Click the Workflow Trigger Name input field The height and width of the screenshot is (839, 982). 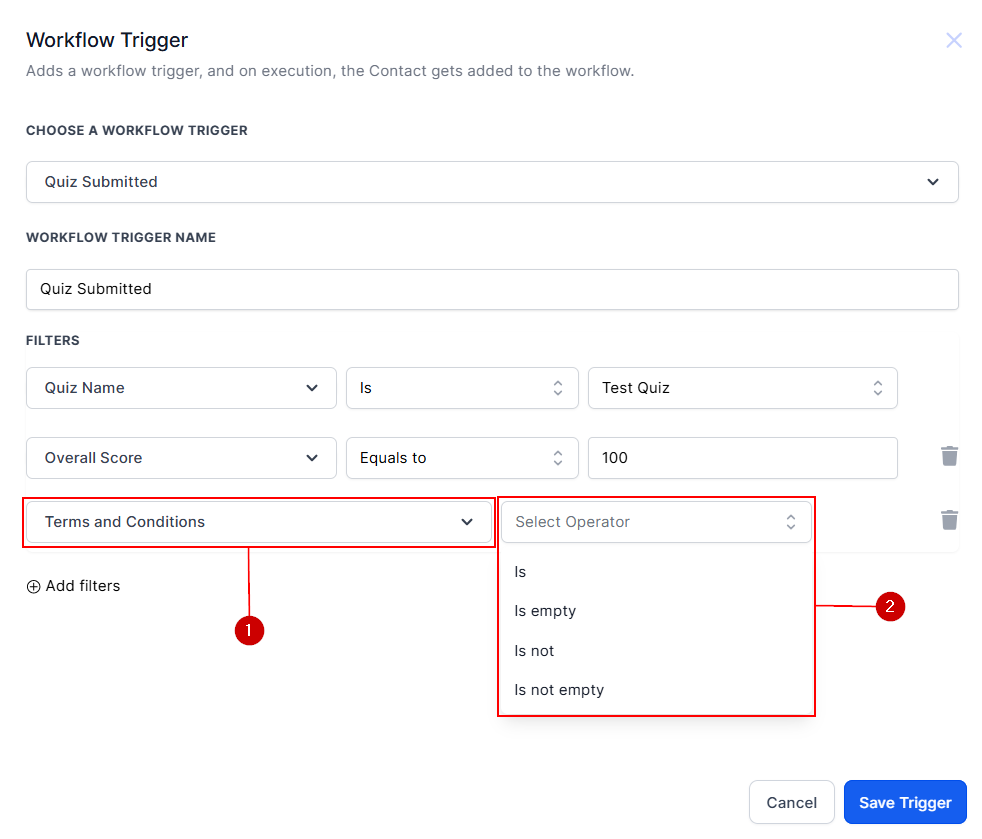tap(491, 289)
